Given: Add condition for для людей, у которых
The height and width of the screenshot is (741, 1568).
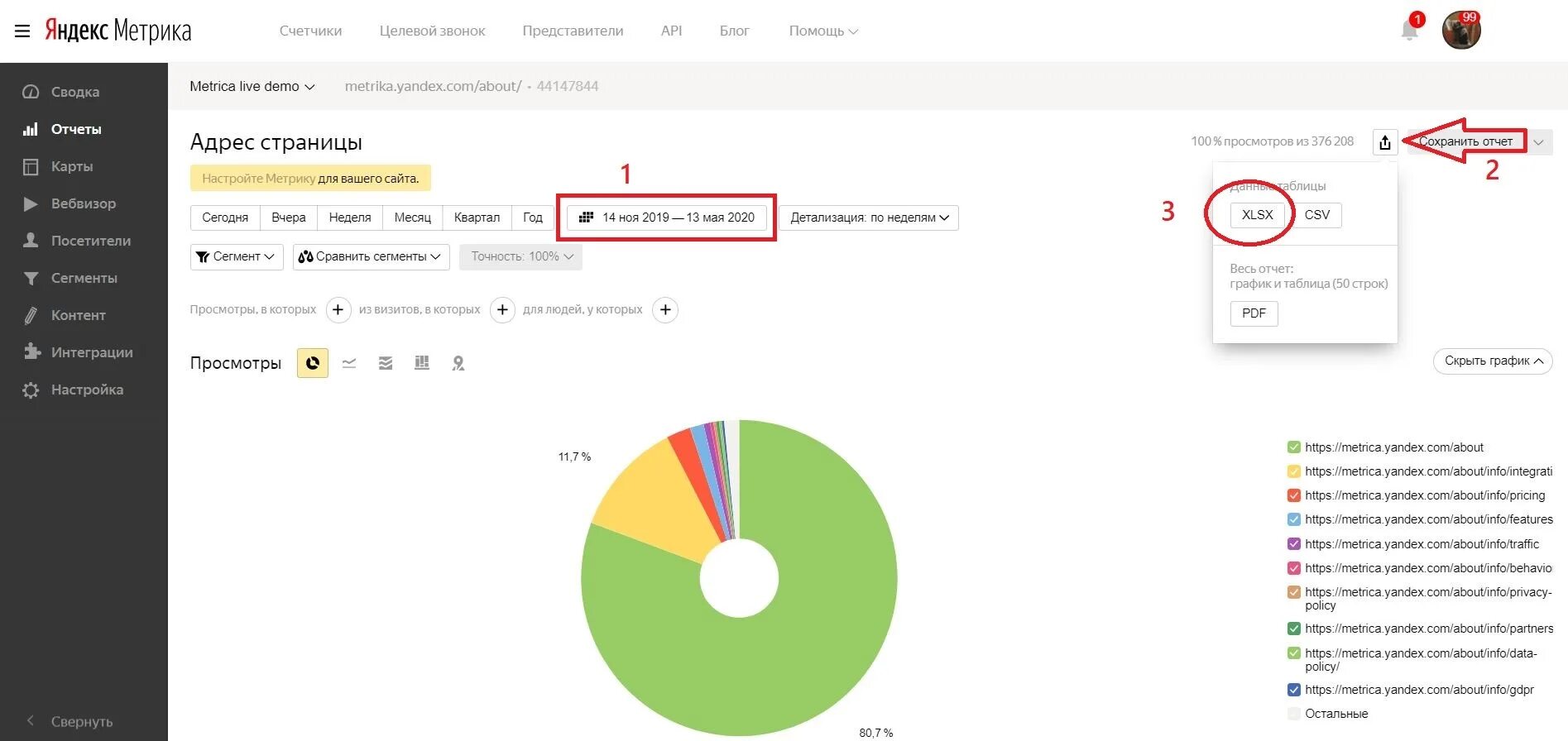Looking at the screenshot, I should [x=665, y=310].
